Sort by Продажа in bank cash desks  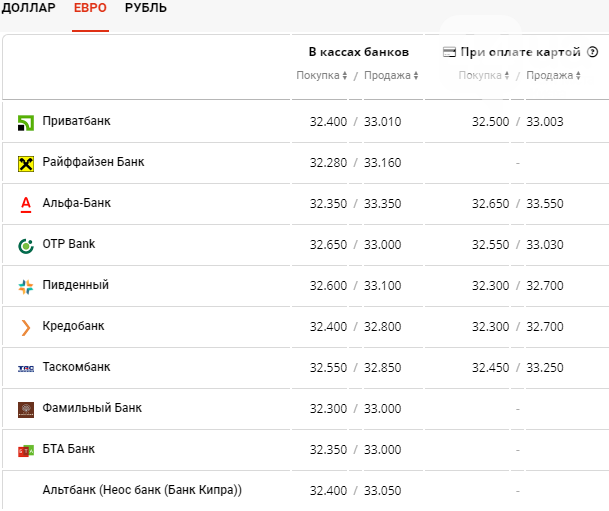(391, 75)
